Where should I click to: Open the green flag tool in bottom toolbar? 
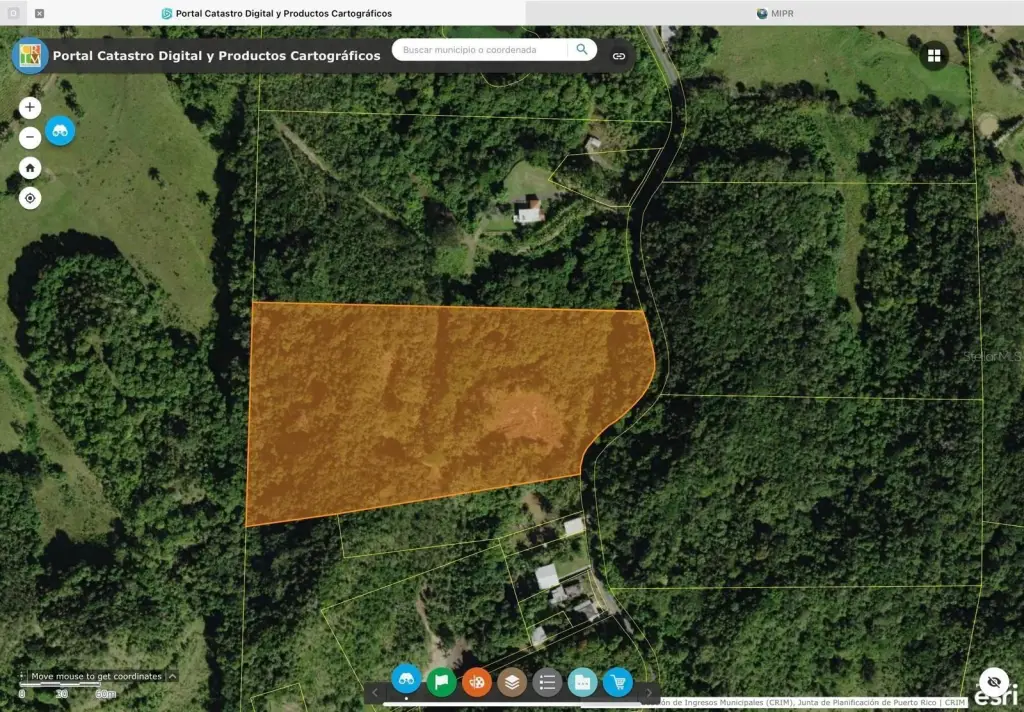[x=441, y=682]
